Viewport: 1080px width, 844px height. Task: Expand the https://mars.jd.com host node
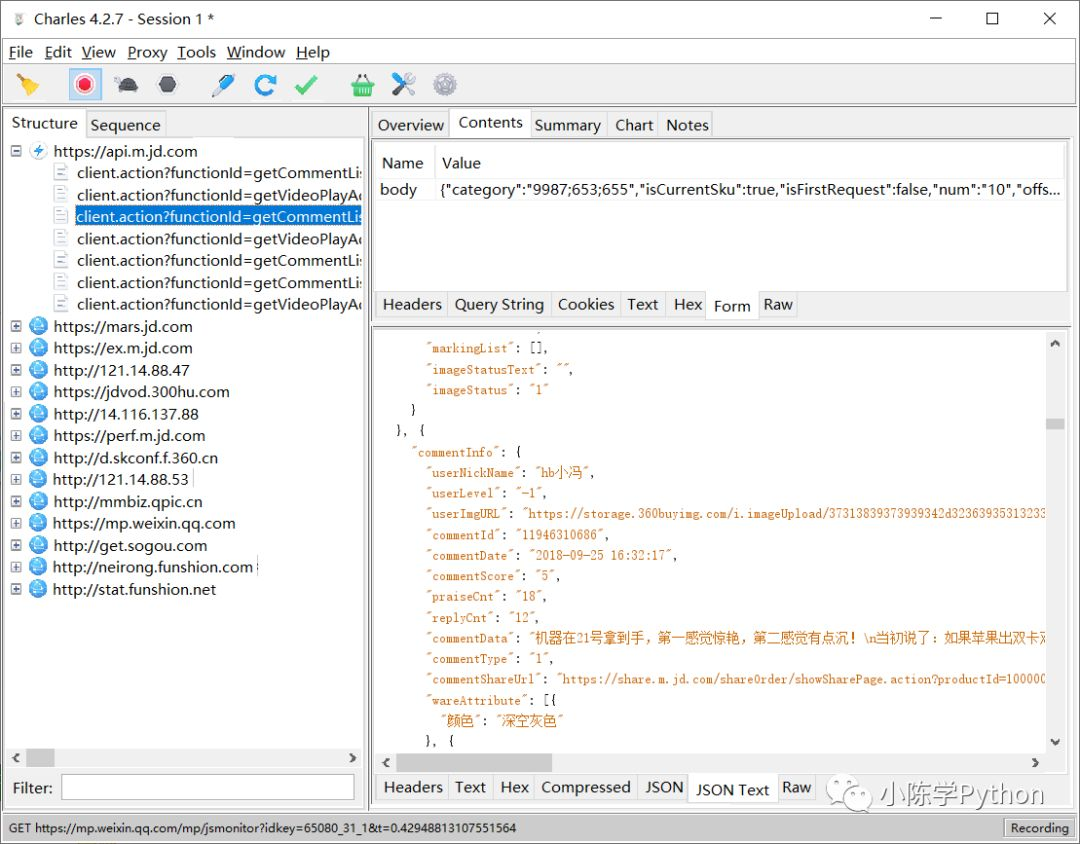(16, 326)
